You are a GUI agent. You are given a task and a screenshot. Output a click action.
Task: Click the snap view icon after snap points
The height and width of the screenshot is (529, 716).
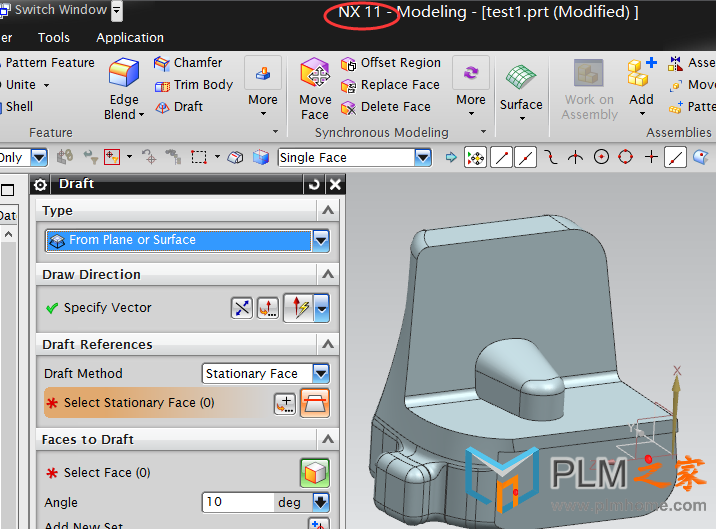[x=701, y=158]
